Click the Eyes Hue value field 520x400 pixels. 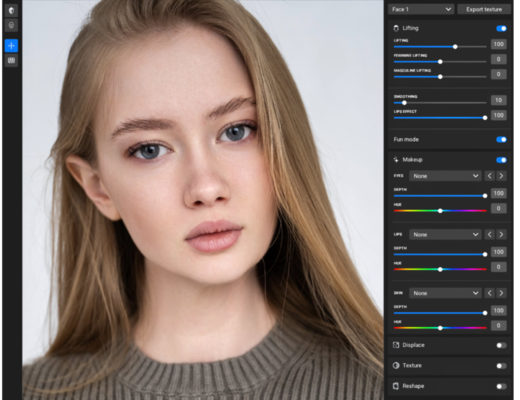[x=499, y=208]
